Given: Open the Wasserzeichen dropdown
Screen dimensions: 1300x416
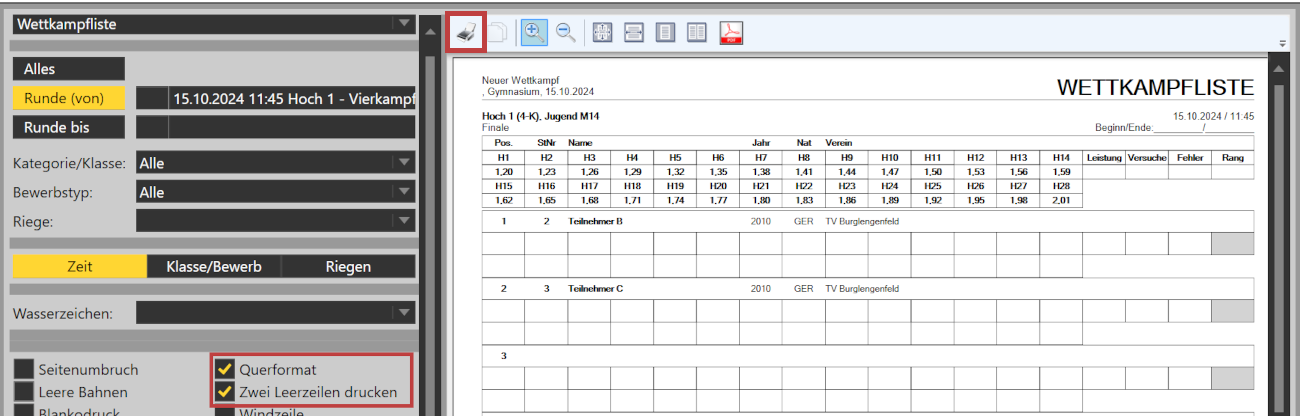Looking at the screenshot, I should [x=275, y=313].
